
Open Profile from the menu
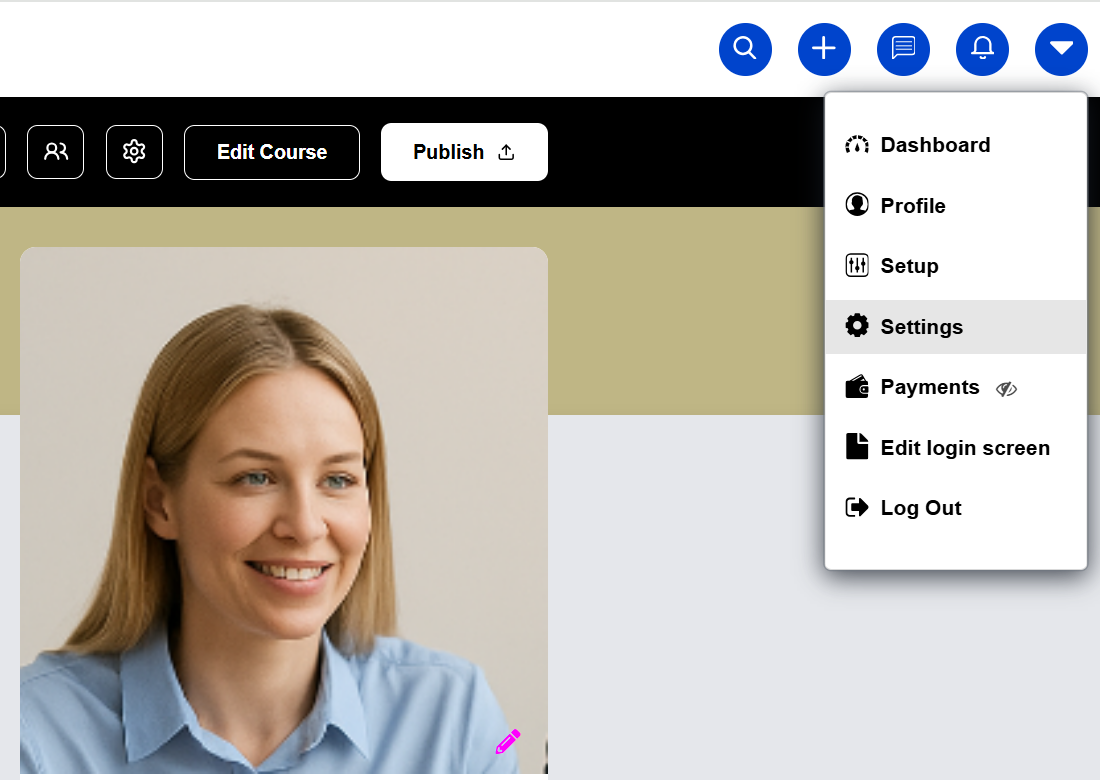coord(912,206)
